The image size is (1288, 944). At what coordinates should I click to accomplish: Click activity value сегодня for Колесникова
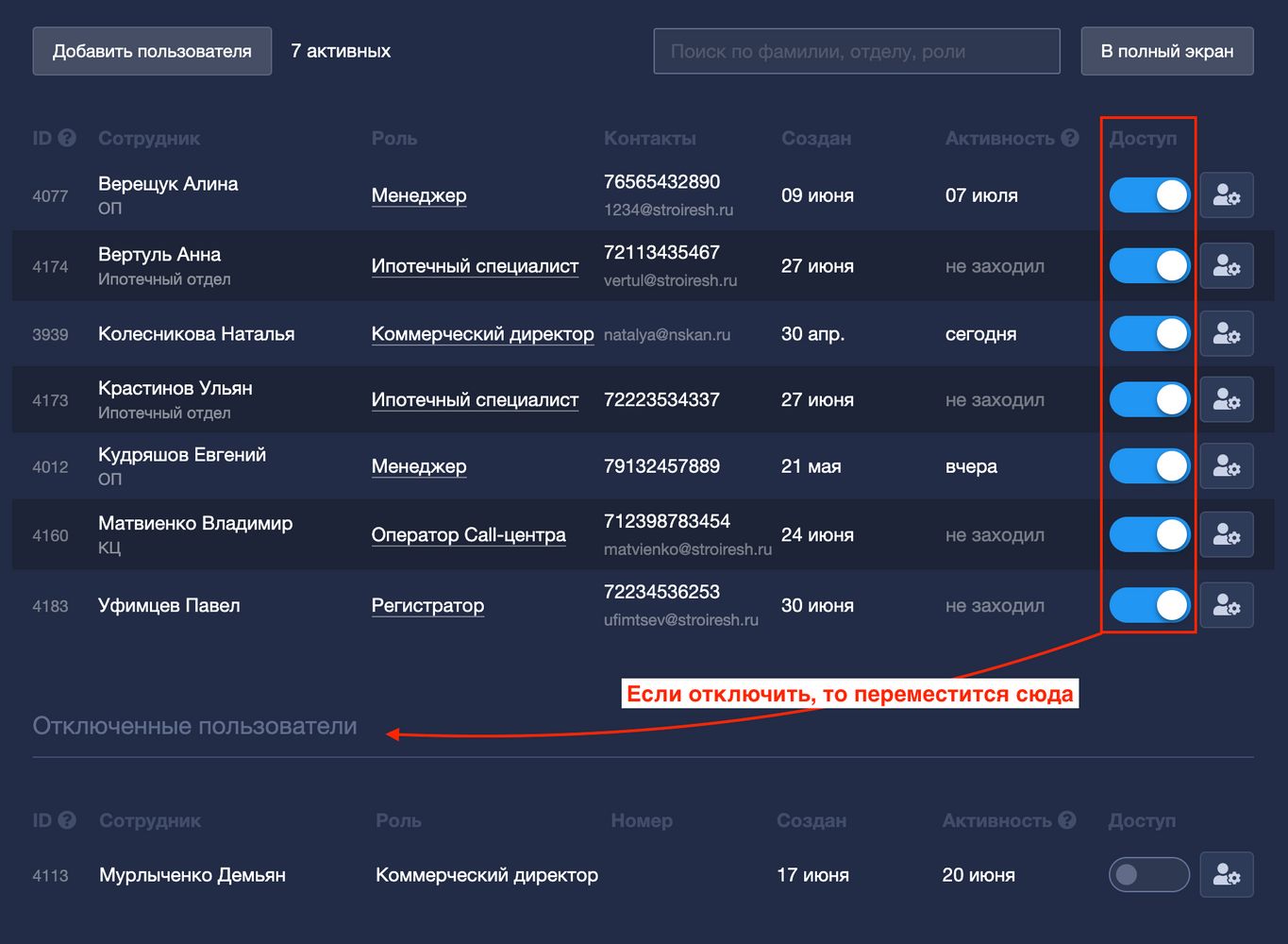[980, 334]
